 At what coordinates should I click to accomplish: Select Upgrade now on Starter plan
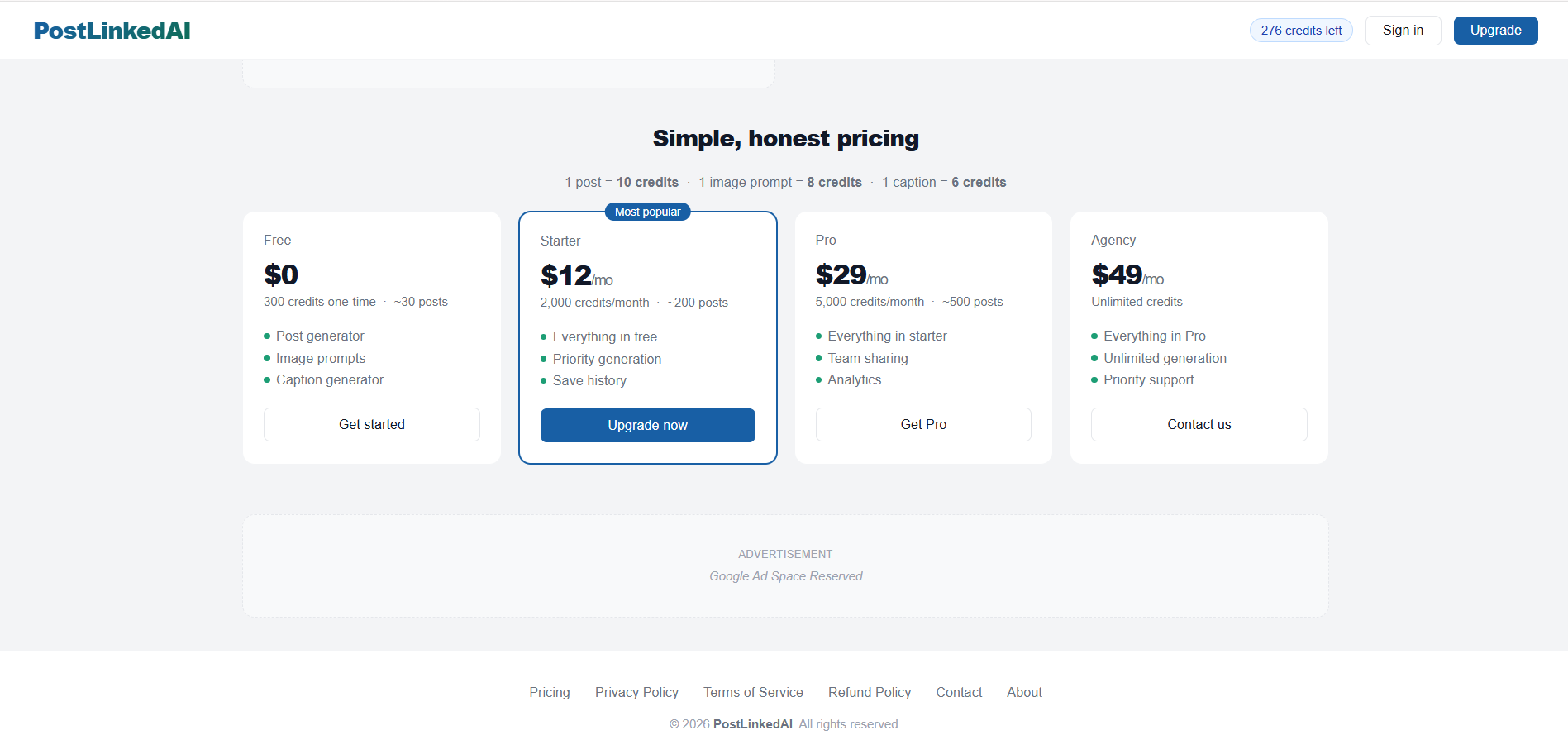(648, 425)
